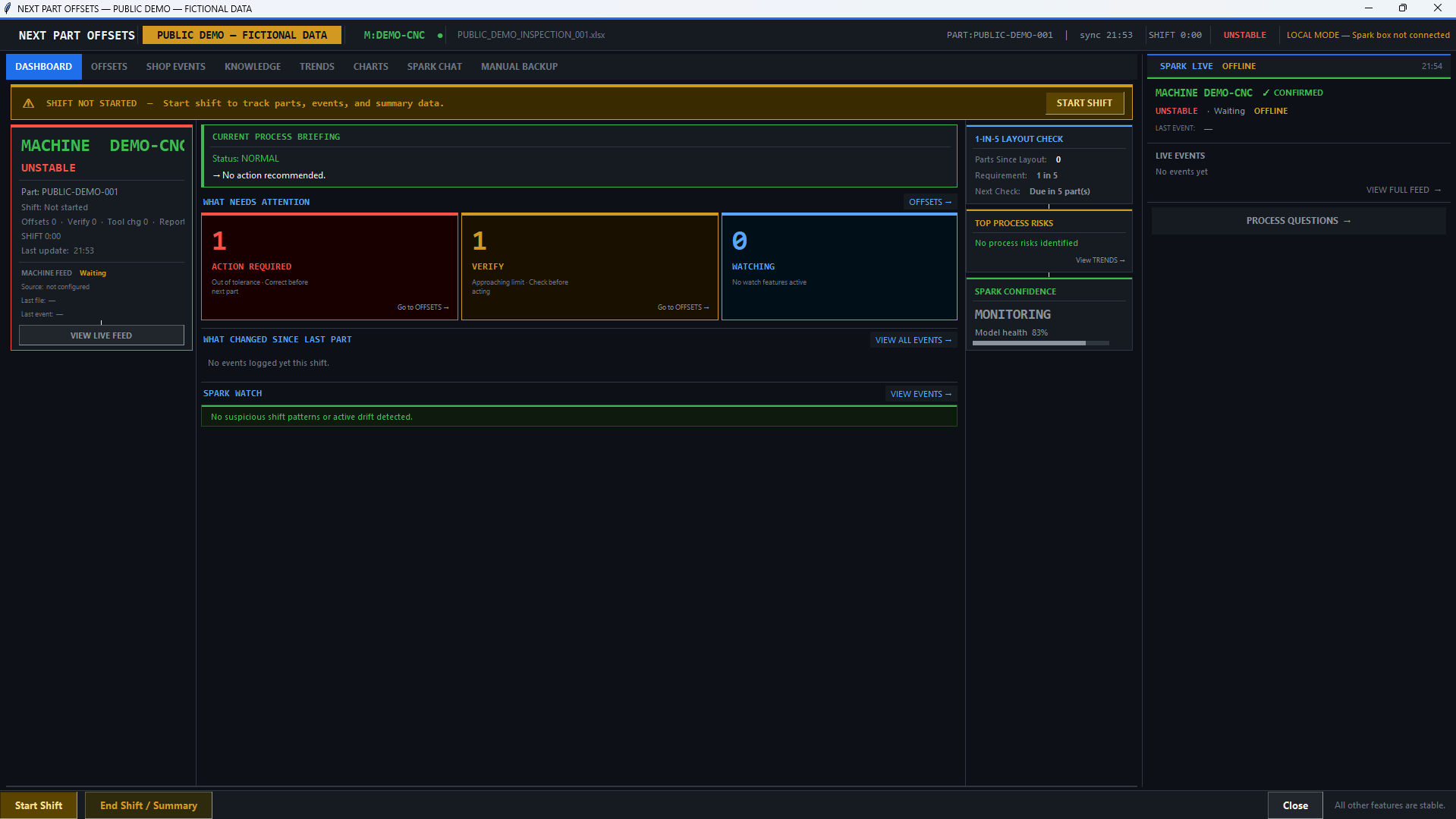Screen dimensions: 1456x819
Task: Select the Watching card count
Action: (x=740, y=241)
